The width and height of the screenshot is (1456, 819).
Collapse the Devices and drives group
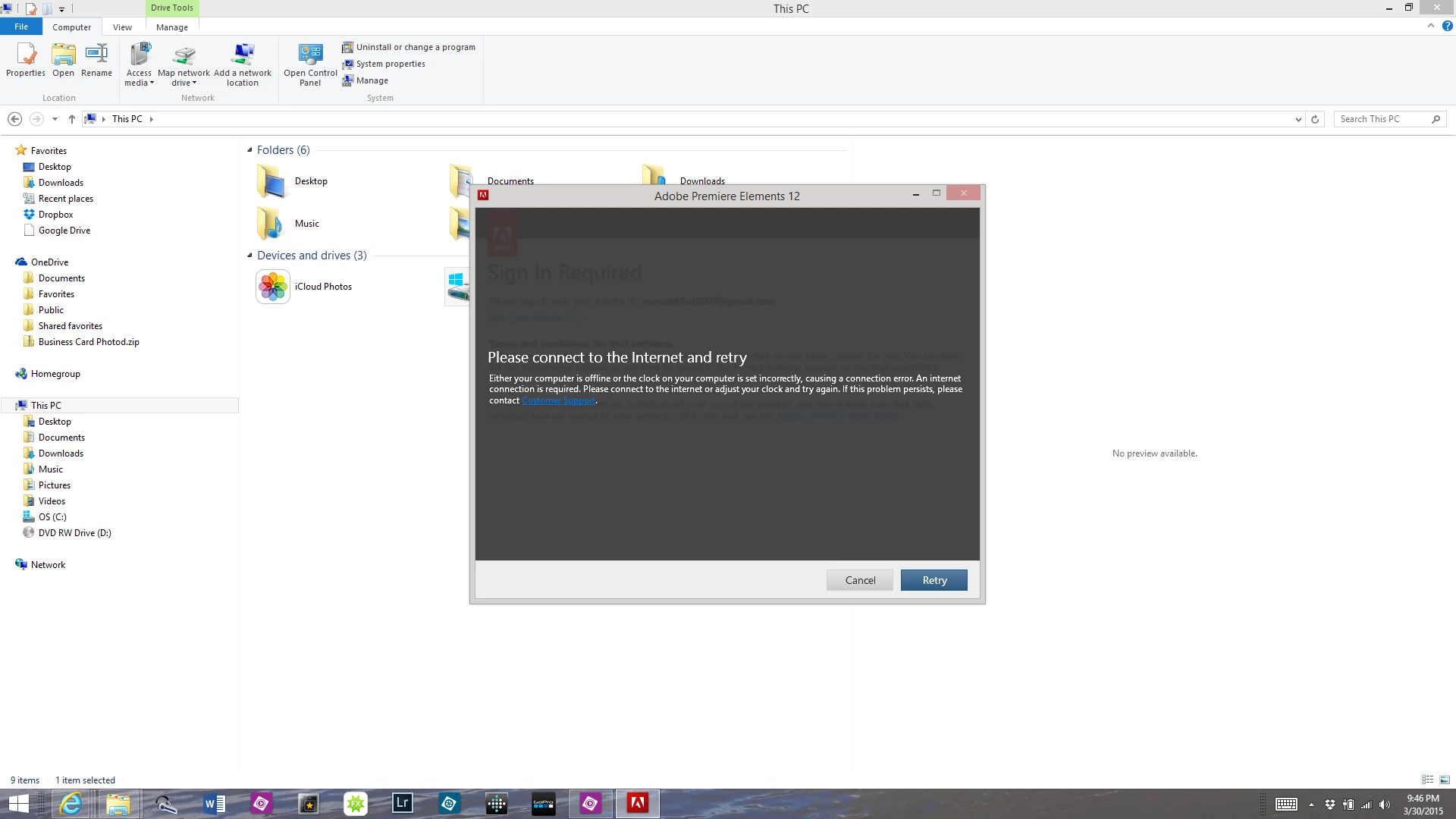pos(249,256)
